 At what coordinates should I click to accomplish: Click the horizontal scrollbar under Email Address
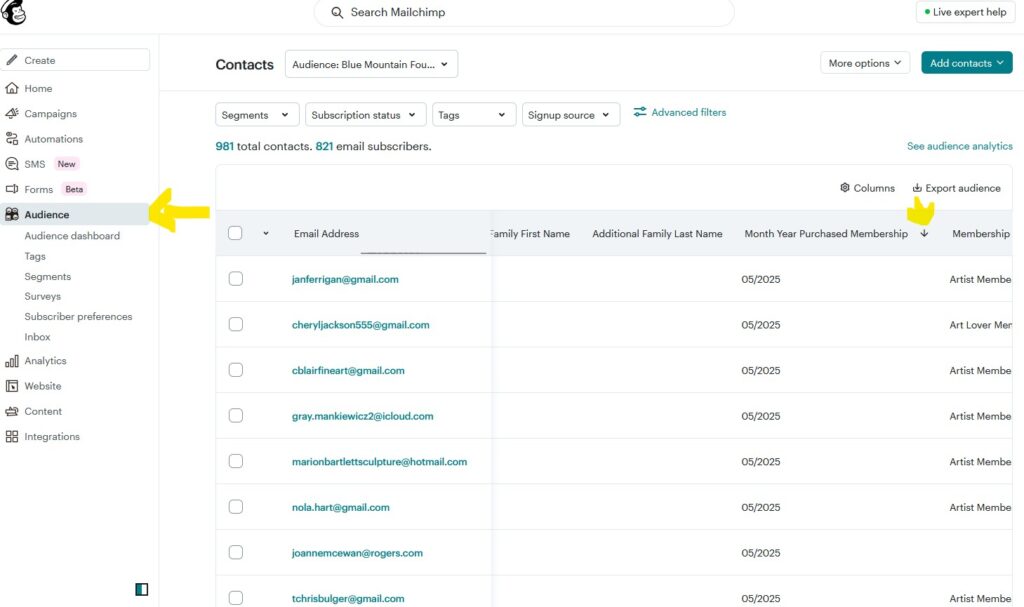(423, 252)
